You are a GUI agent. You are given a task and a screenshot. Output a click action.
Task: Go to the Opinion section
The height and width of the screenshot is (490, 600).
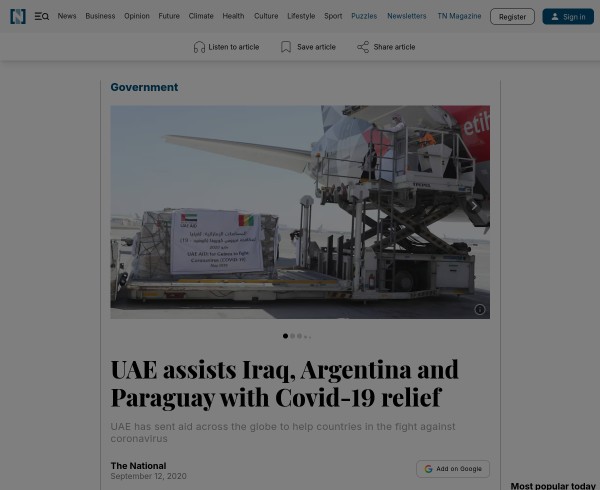click(x=137, y=16)
